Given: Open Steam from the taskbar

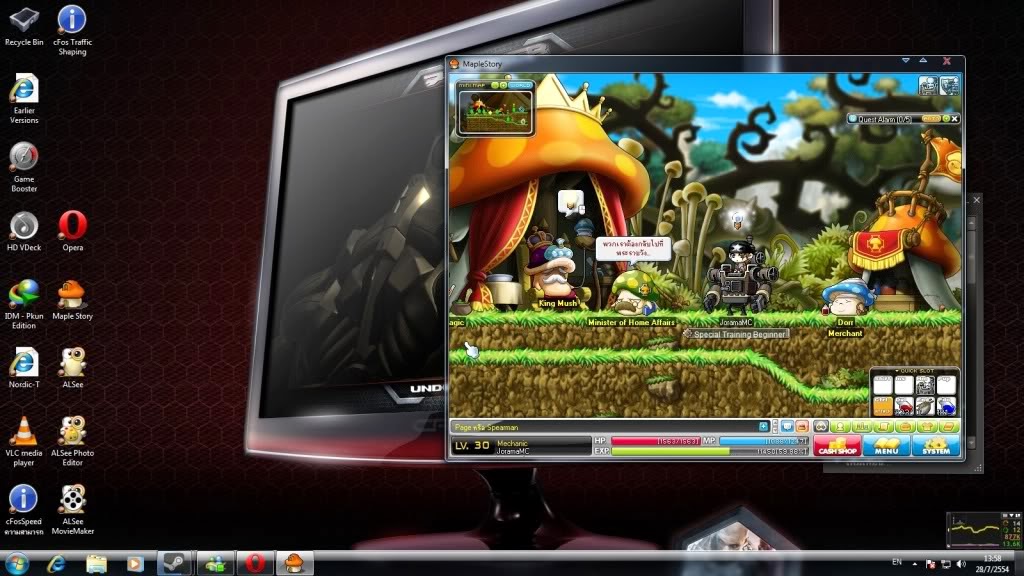Looking at the screenshot, I should 174,563.
